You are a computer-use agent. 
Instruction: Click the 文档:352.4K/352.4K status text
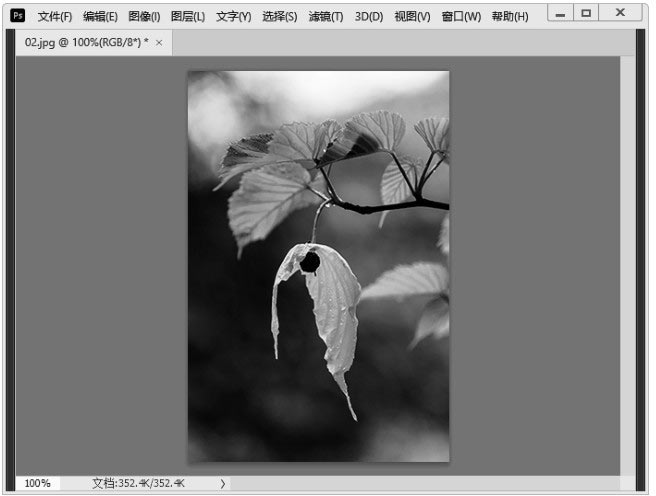138,483
